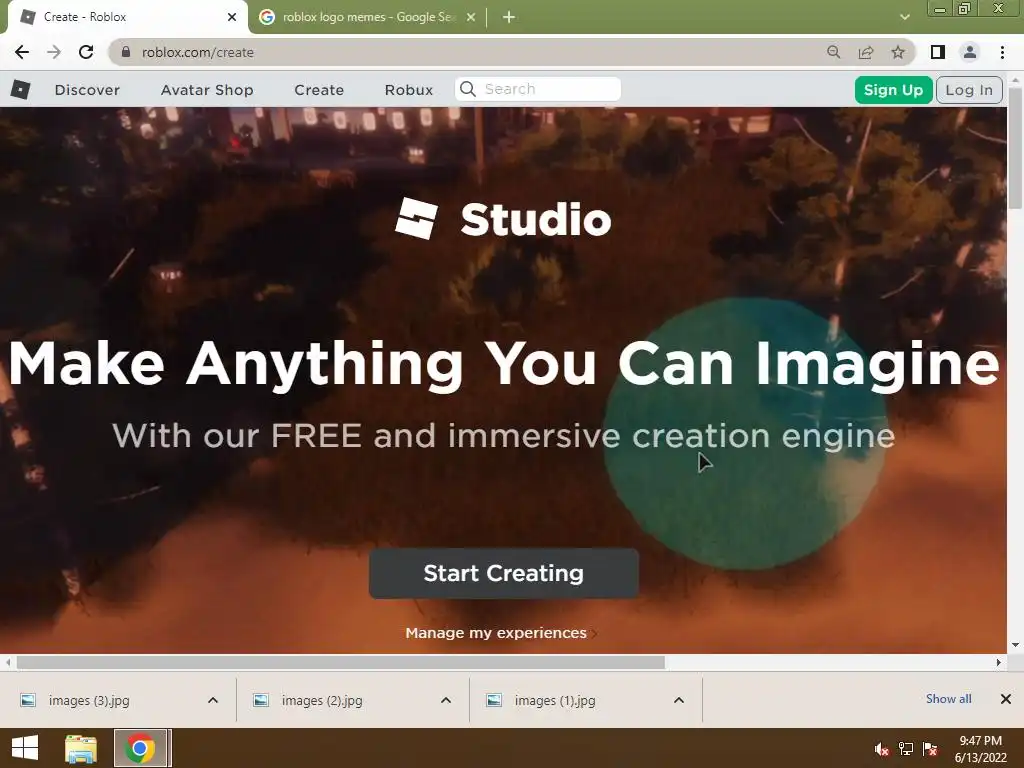Open the Windows Start menu
The height and width of the screenshot is (768, 1024).
(25, 748)
